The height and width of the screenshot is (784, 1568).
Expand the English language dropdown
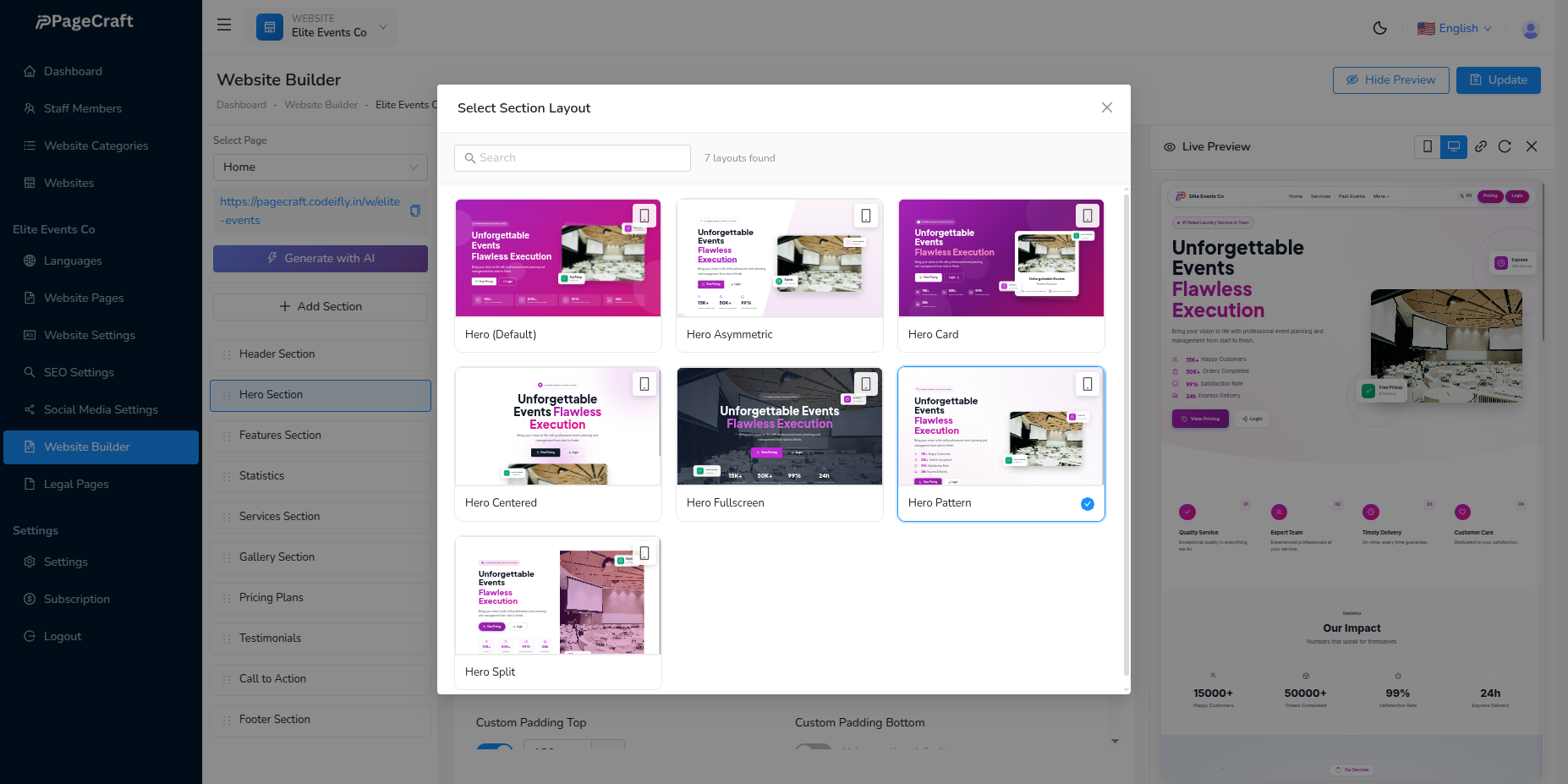click(1455, 29)
